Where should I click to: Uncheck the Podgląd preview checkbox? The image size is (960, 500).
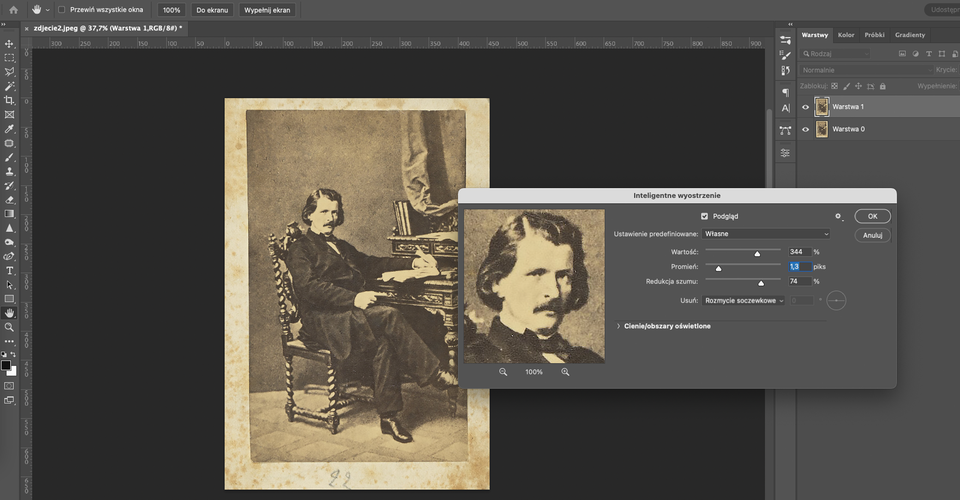pyautogui.click(x=704, y=216)
